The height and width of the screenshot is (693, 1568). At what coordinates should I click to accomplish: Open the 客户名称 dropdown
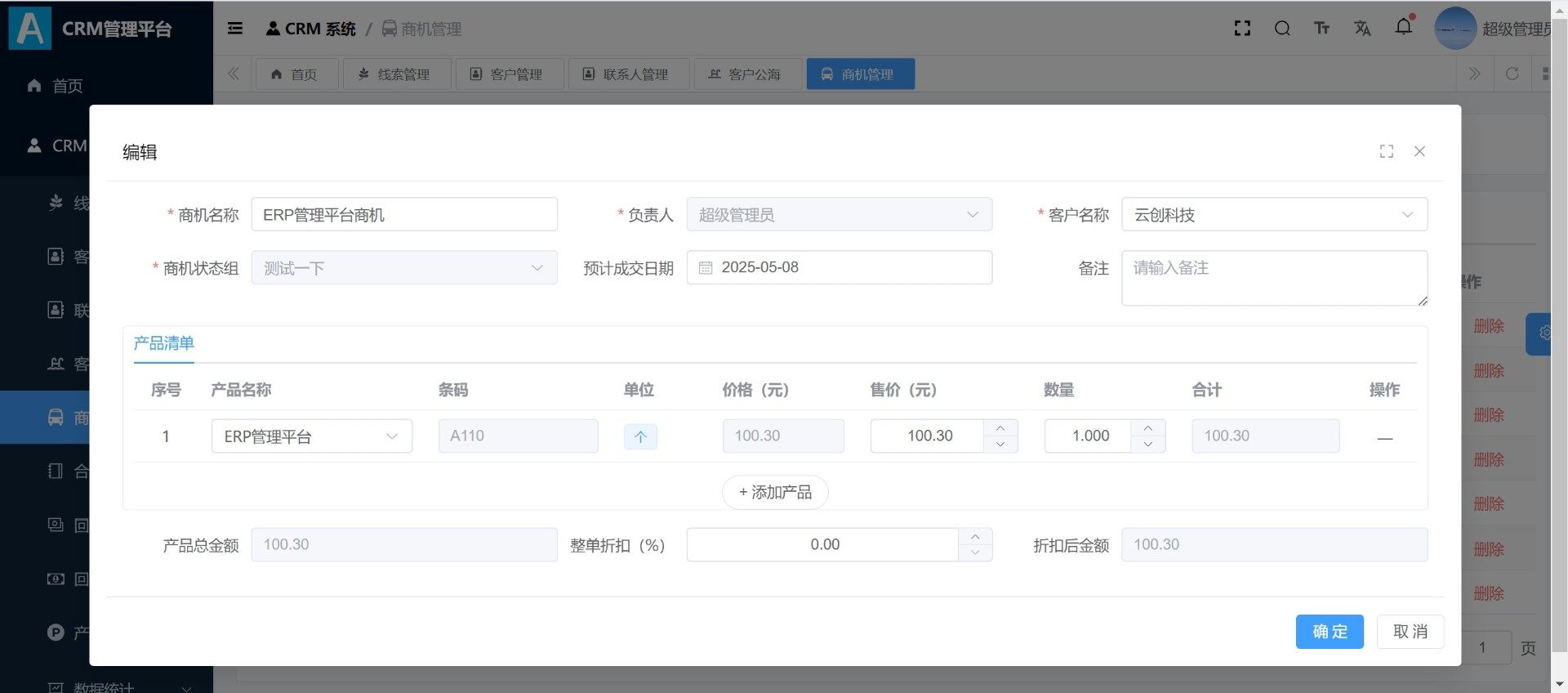[1274, 215]
